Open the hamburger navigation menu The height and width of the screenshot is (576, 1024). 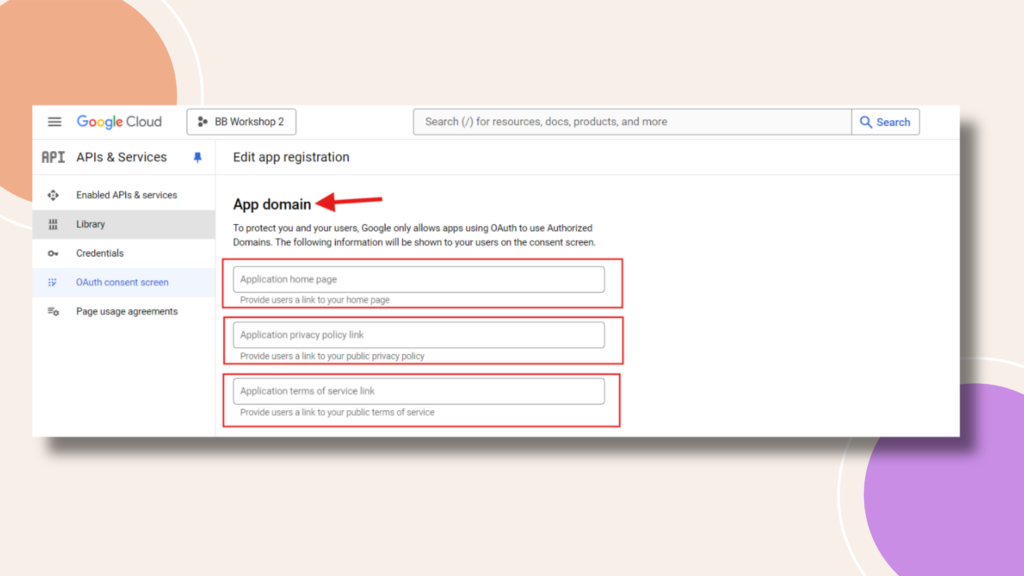[x=54, y=121]
